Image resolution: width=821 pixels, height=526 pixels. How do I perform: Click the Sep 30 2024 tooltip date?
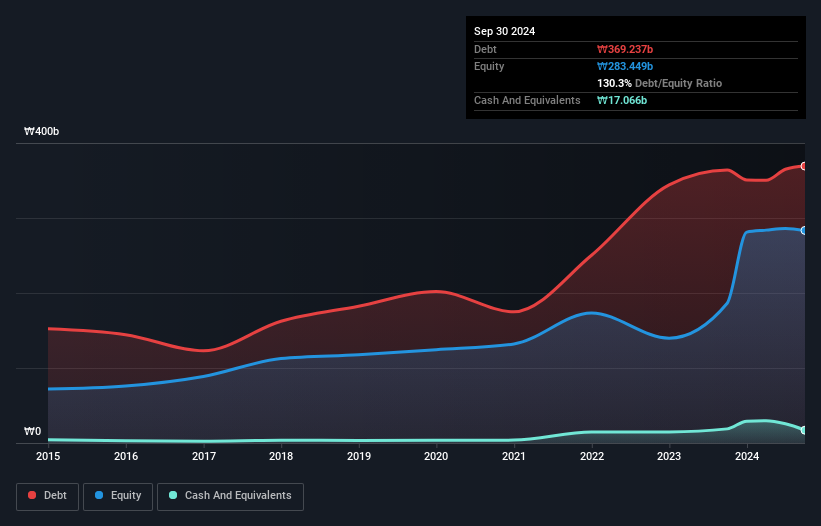[x=504, y=31]
